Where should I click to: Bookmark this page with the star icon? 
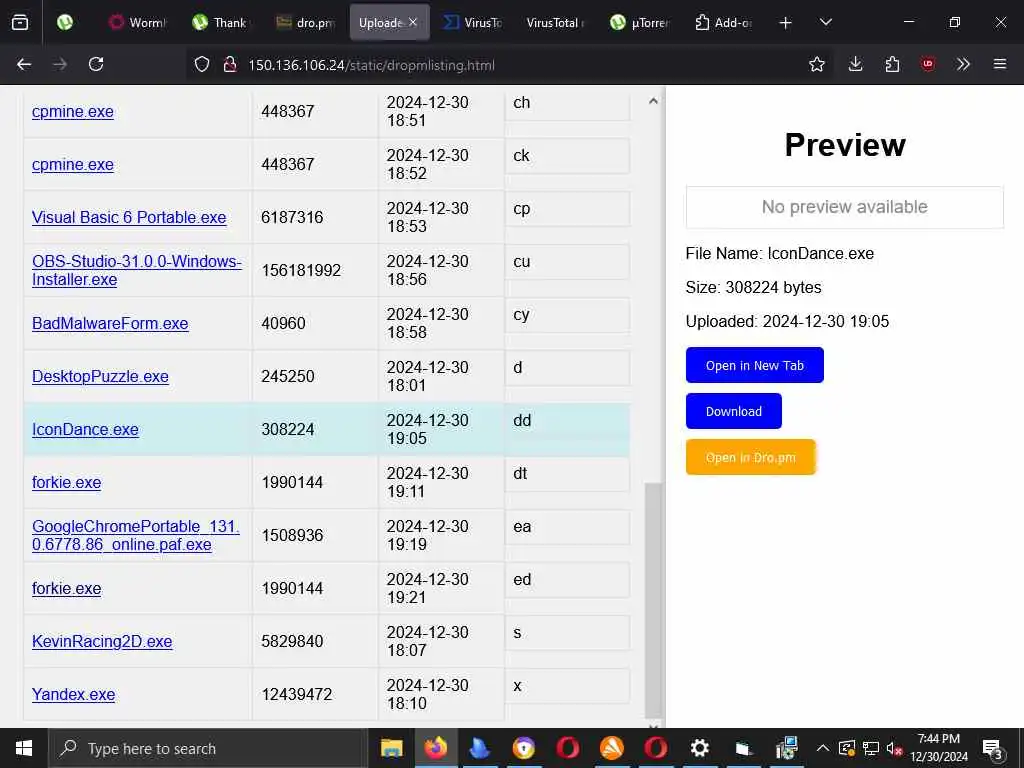[817, 64]
